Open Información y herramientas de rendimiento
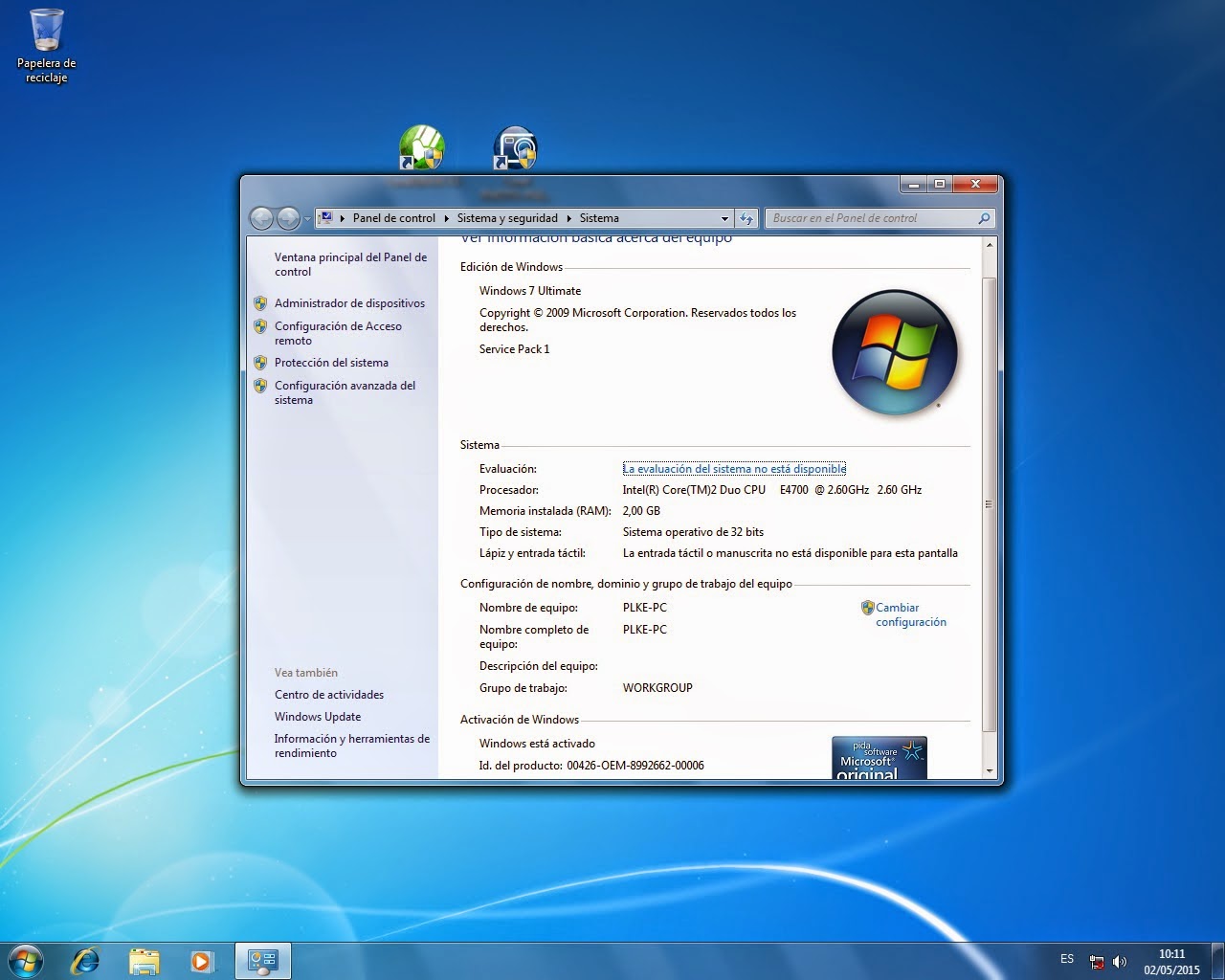 click(351, 746)
